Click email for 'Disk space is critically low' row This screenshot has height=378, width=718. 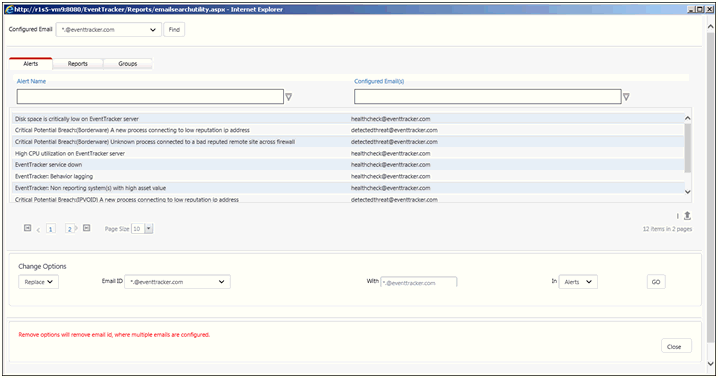tap(391, 119)
